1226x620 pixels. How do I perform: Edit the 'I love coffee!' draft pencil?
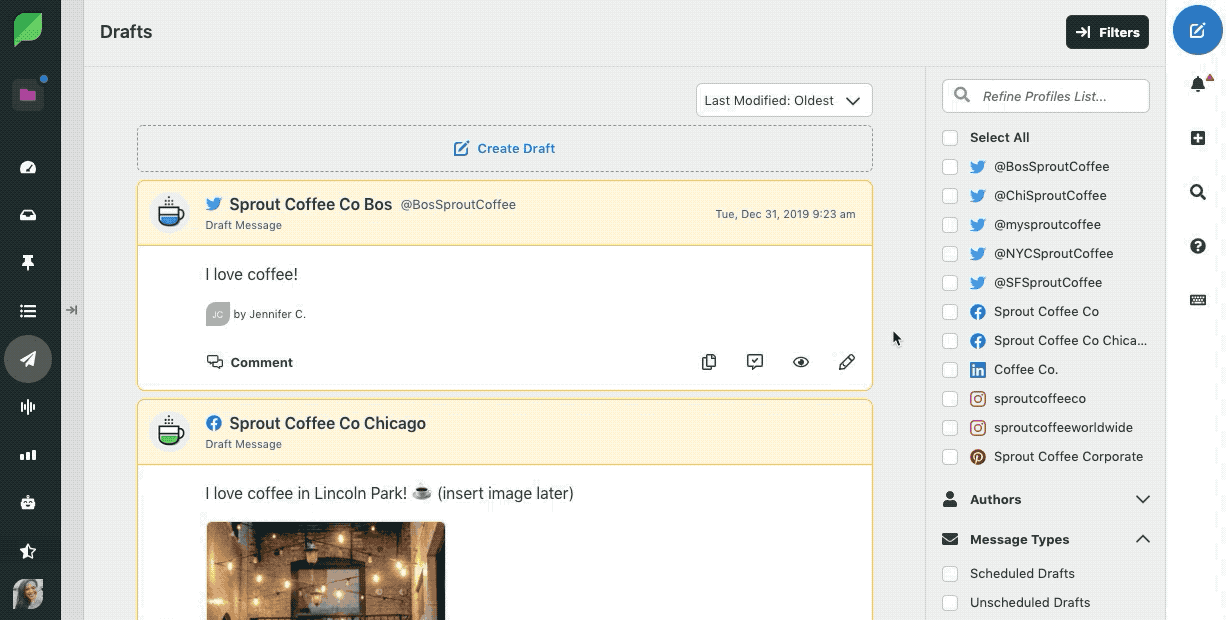click(x=847, y=362)
